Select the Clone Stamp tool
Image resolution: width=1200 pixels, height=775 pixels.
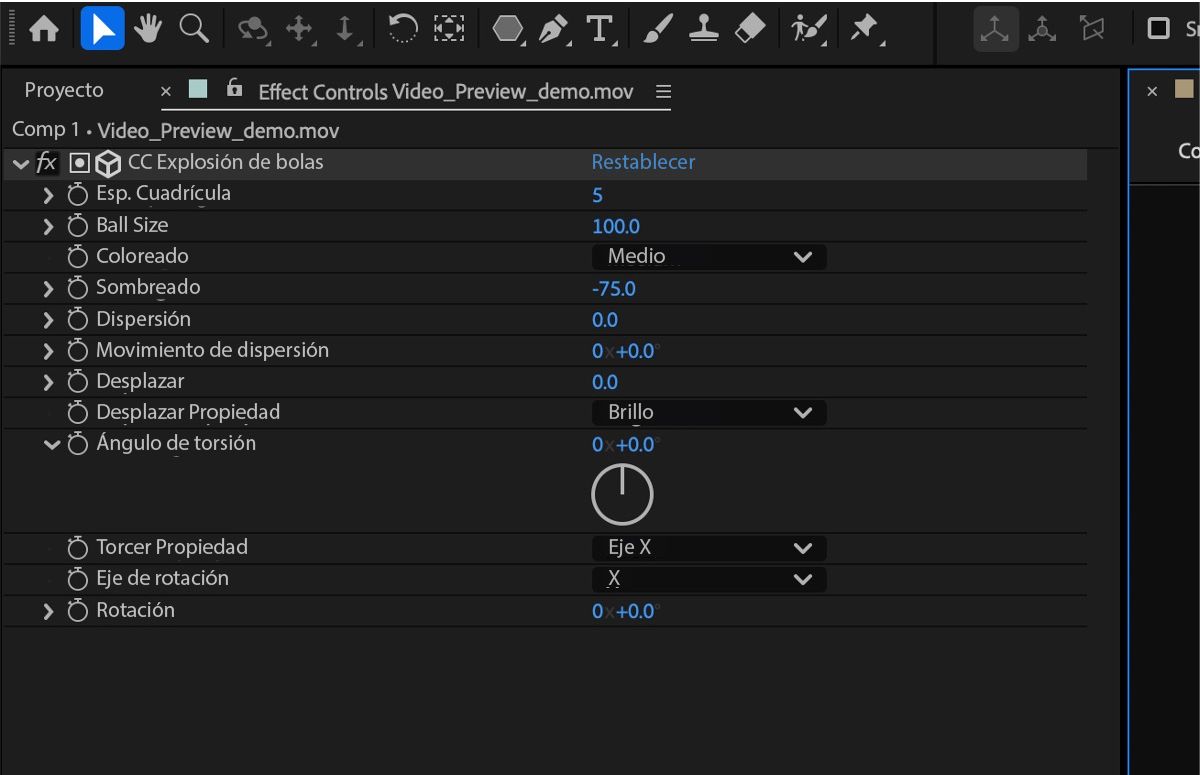click(703, 28)
